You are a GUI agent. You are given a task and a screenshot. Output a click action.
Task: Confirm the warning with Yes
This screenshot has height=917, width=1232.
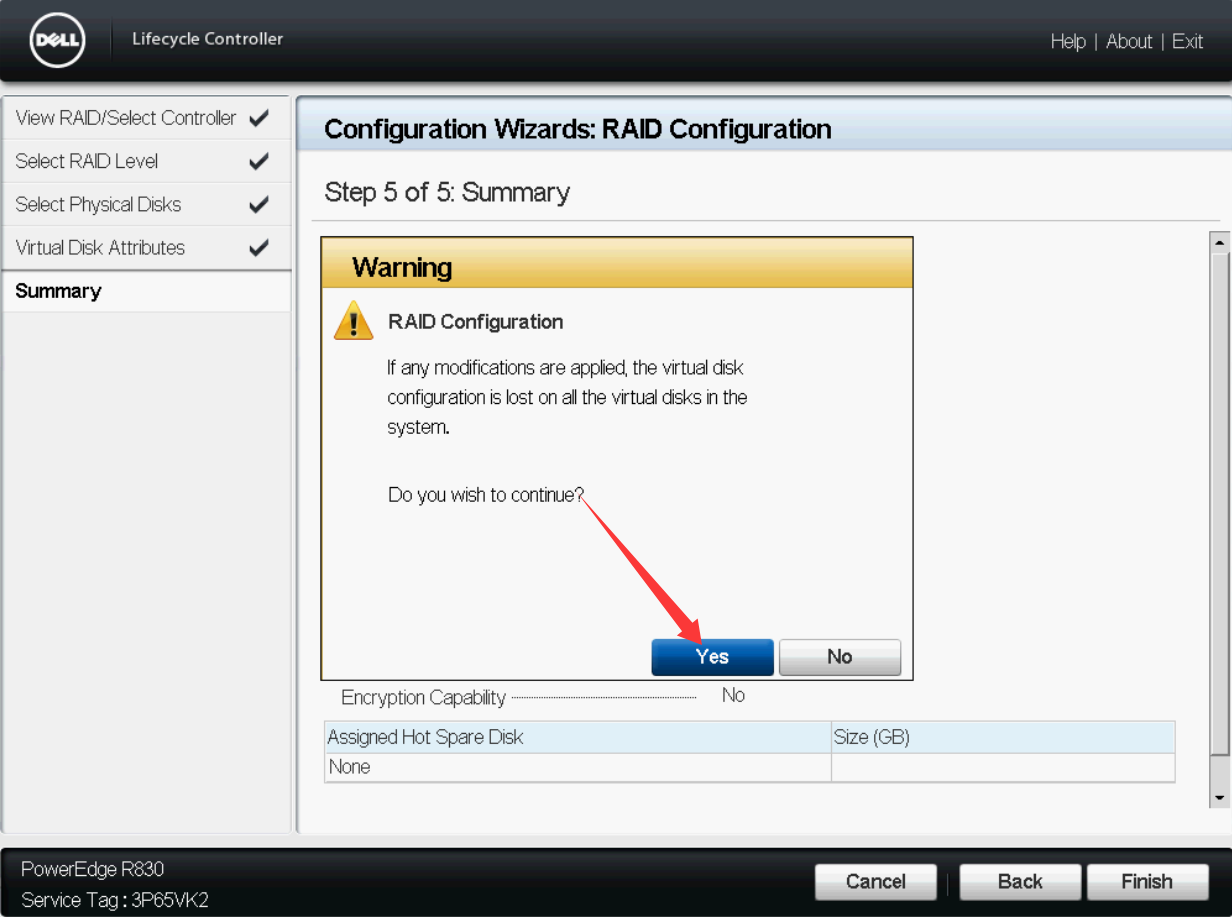tap(712, 657)
